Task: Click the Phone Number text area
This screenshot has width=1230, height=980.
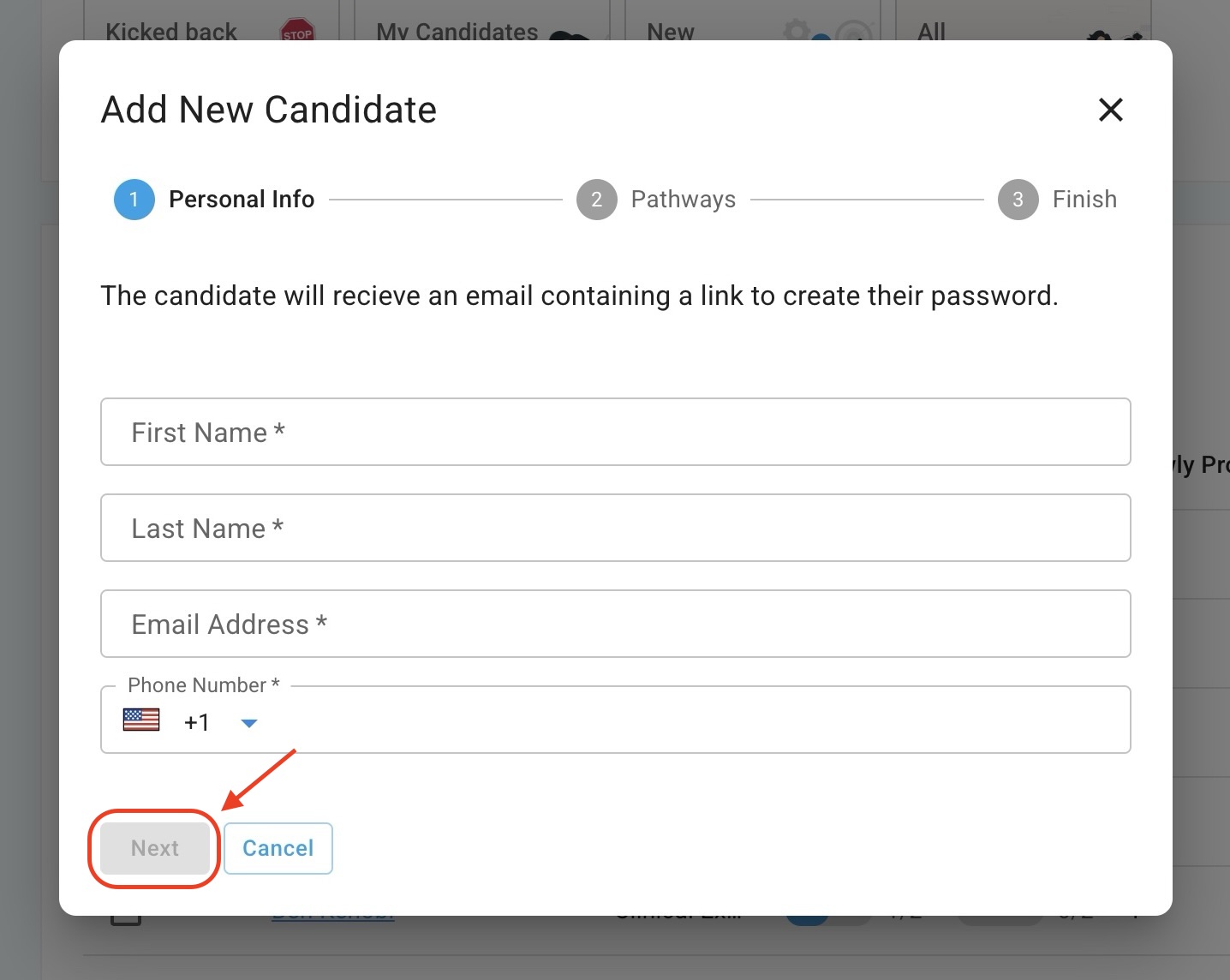Action: (x=685, y=721)
